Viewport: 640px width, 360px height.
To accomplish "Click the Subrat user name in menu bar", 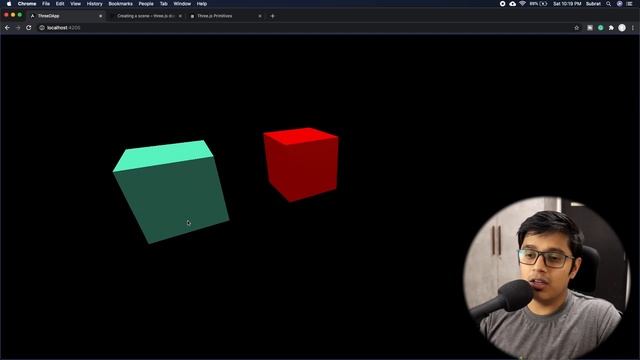I will point(593,4).
